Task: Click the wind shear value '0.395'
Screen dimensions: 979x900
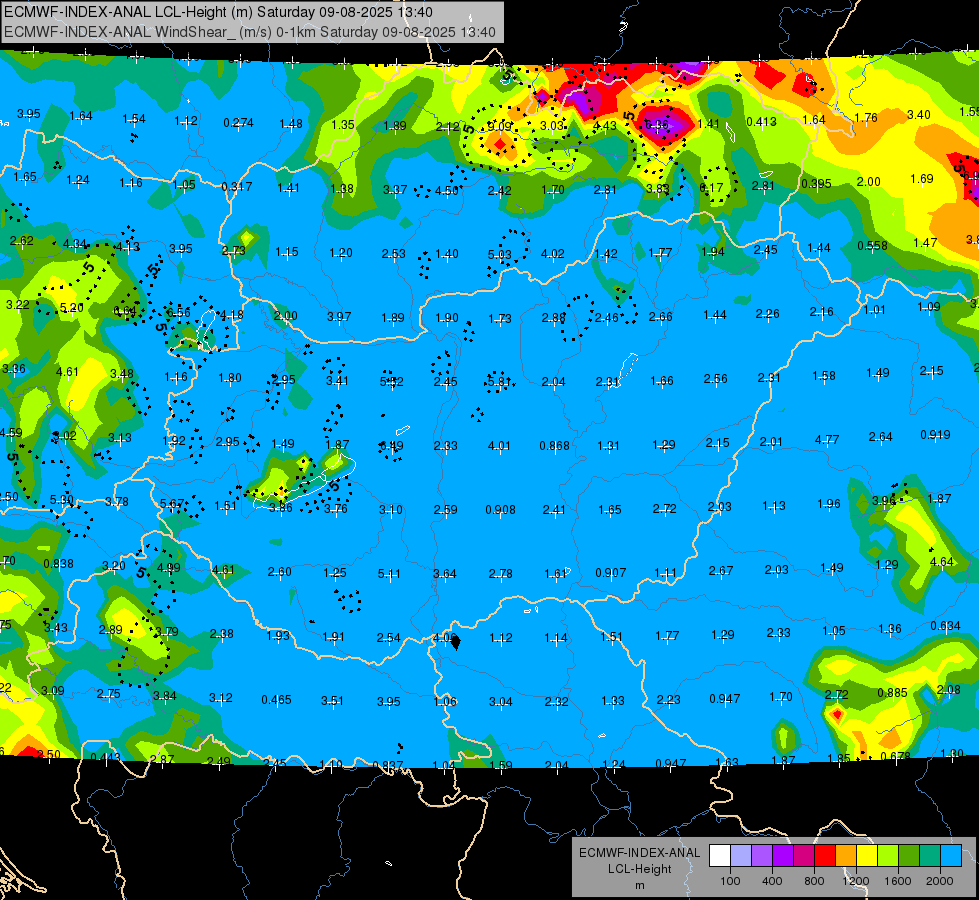Action: coord(816,184)
